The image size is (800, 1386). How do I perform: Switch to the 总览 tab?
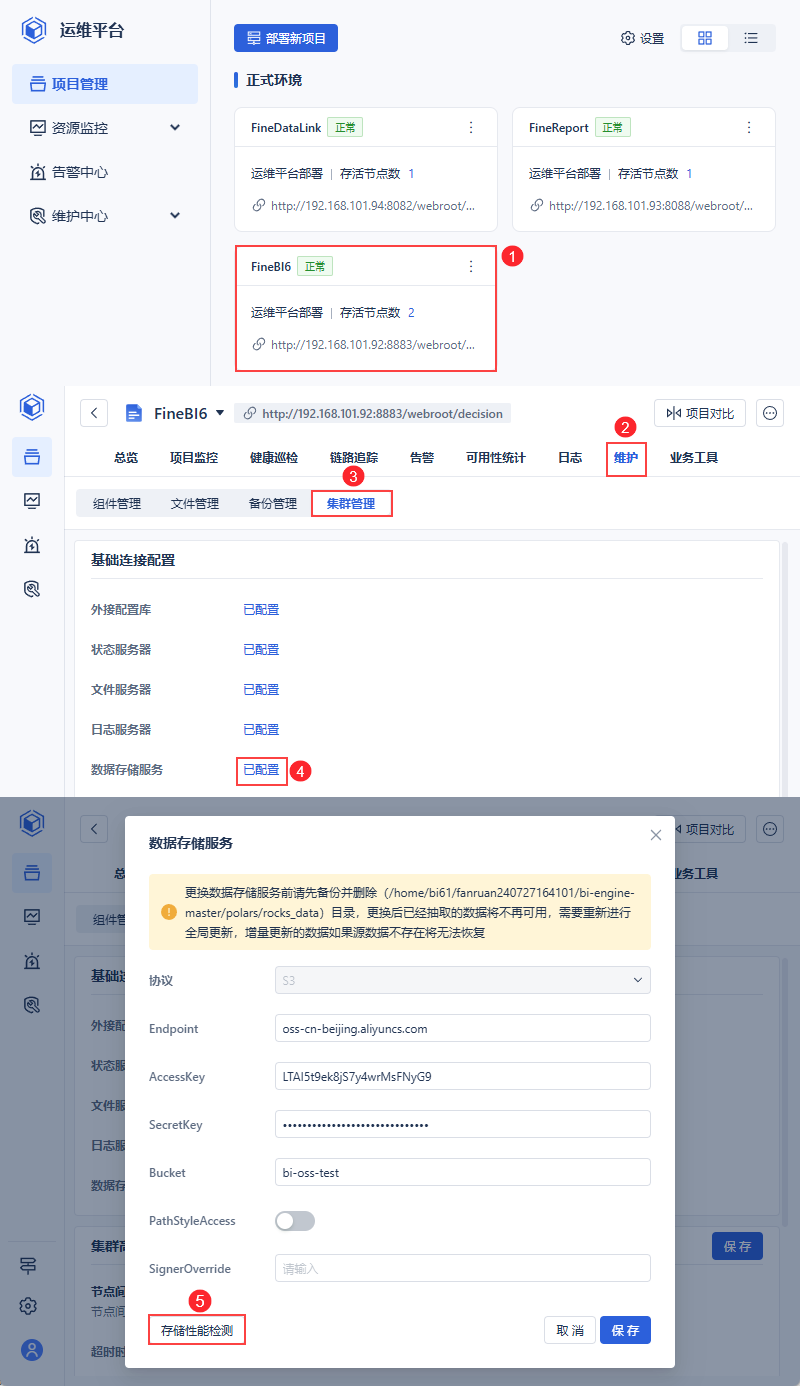[x=126, y=458]
